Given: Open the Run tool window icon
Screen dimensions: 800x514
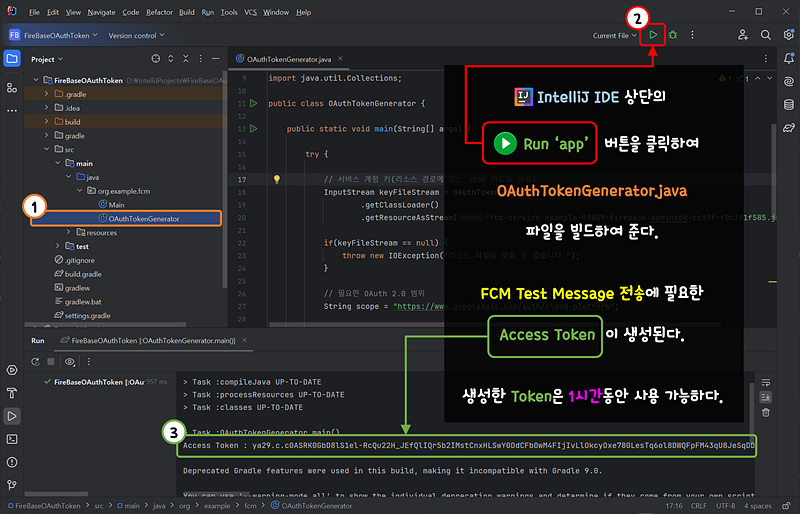Looking at the screenshot, I should [12, 416].
